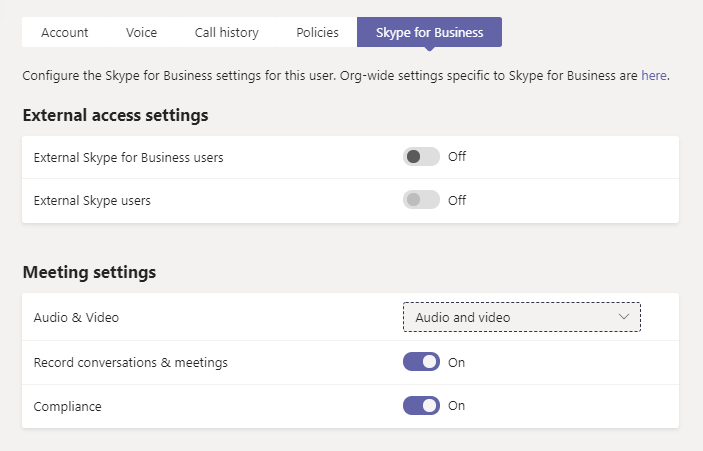This screenshot has width=703, height=451.
Task: Click the 'External Skype users' label
Action: pyautogui.click(x=92, y=201)
